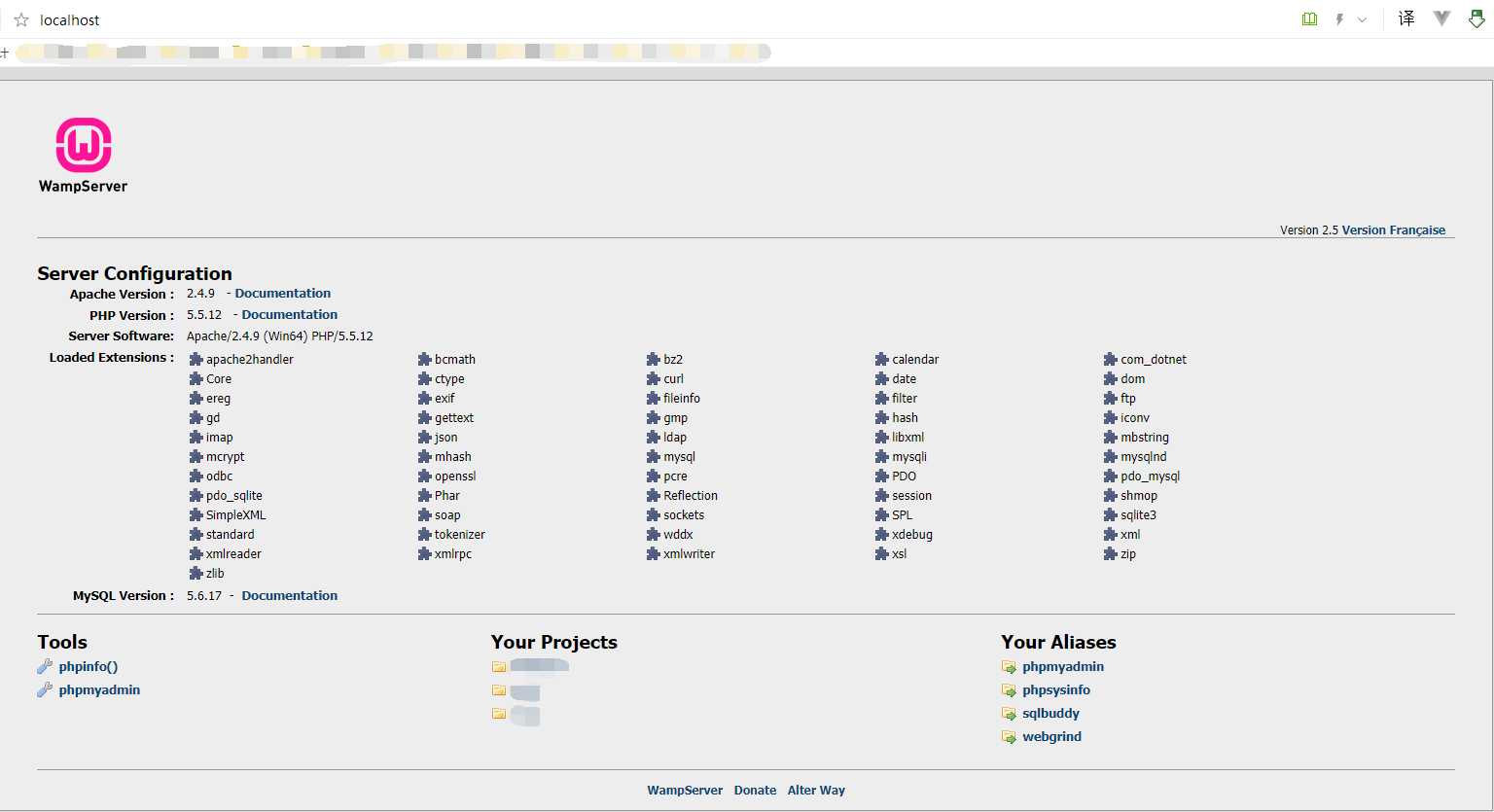This screenshot has height=812, width=1494.
Task: Open Apache Documentation link
Action: tap(282, 293)
